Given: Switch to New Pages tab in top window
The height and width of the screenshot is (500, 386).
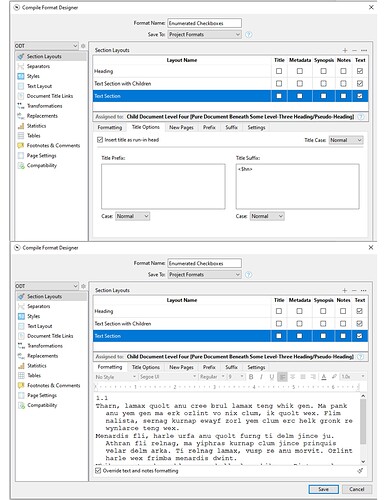Looking at the screenshot, I should point(181,128).
